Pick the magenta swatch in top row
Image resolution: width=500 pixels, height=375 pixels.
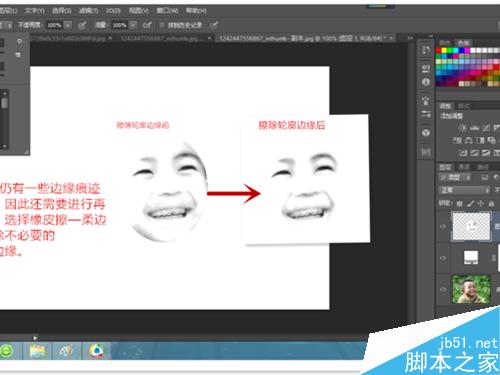[467, 51]
